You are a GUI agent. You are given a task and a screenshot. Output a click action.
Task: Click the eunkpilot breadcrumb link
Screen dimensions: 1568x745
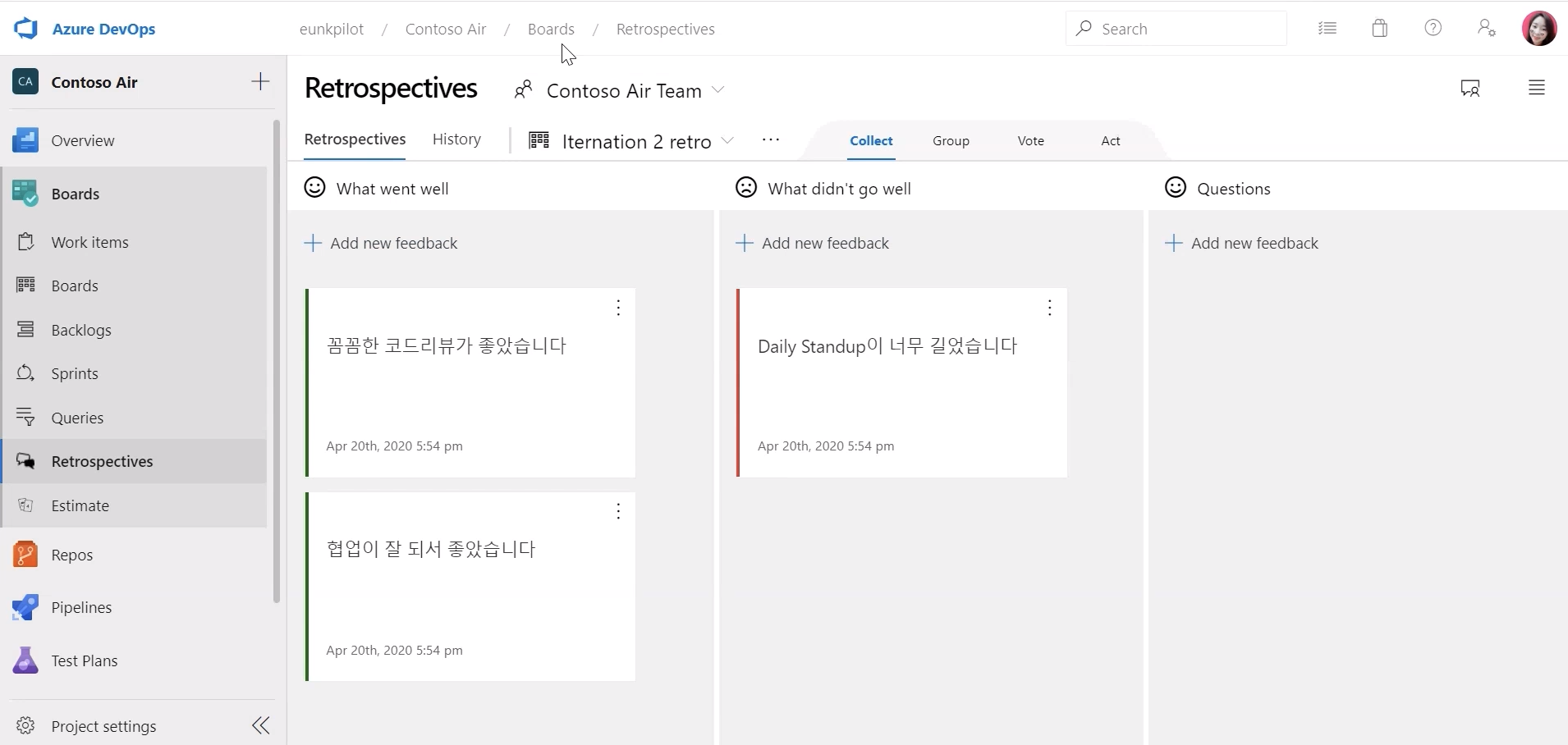(x=332, y=29)
